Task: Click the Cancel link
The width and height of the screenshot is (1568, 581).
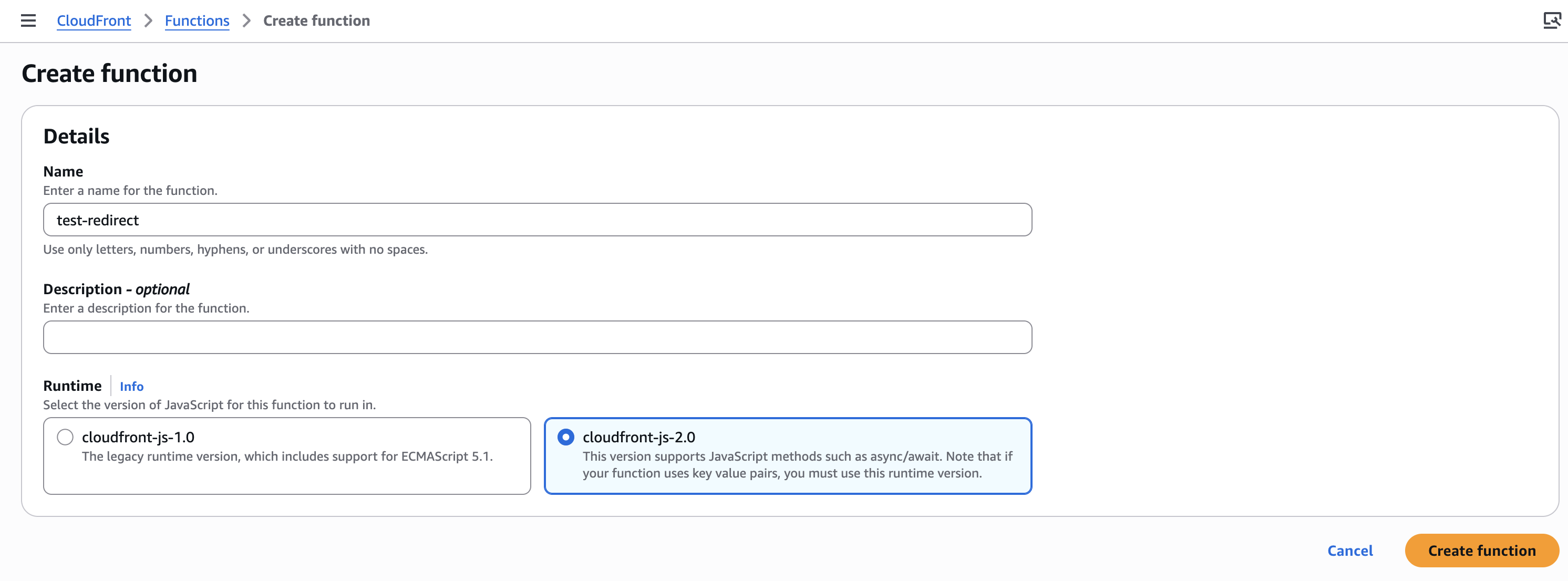Action: (1349, 551)
